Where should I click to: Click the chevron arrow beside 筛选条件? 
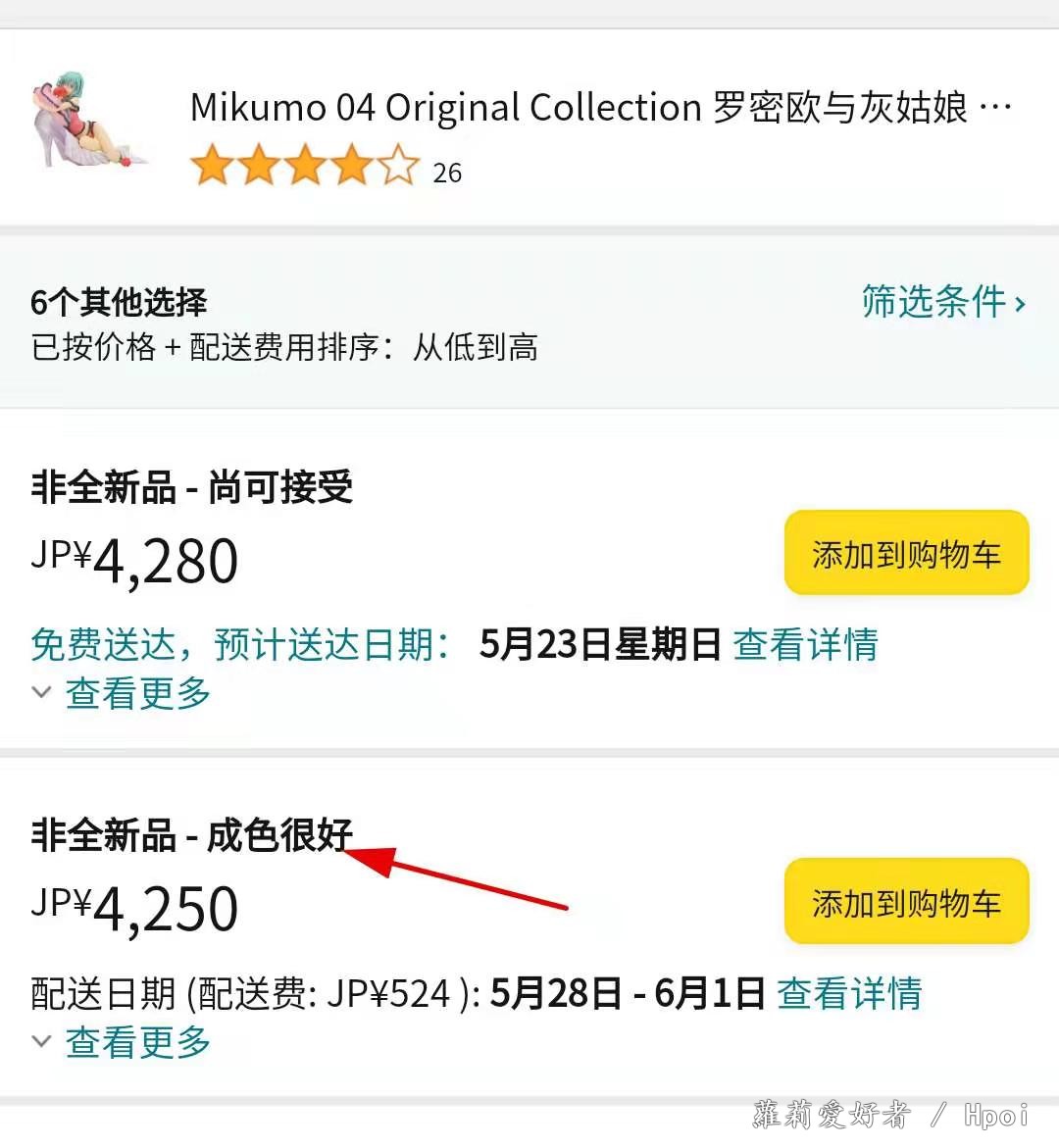point(1020,303)
